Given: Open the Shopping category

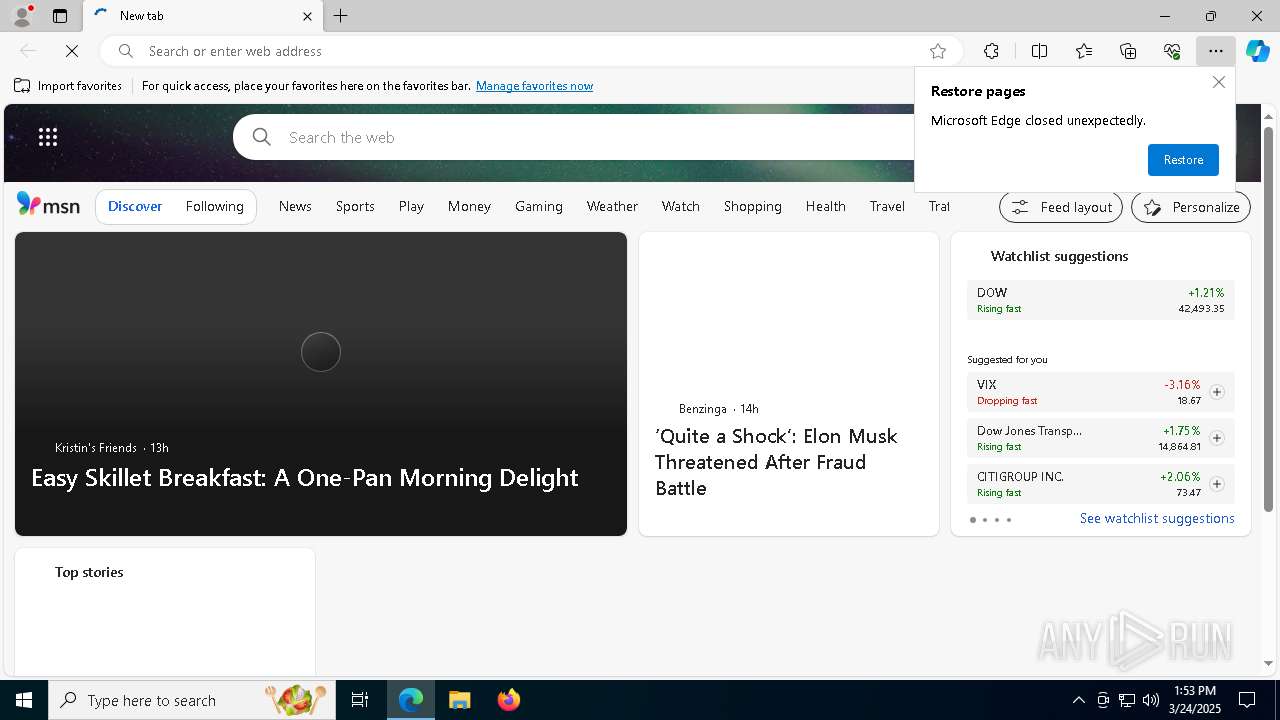Looking at the screenshot, I should click(x=752, y=206).
